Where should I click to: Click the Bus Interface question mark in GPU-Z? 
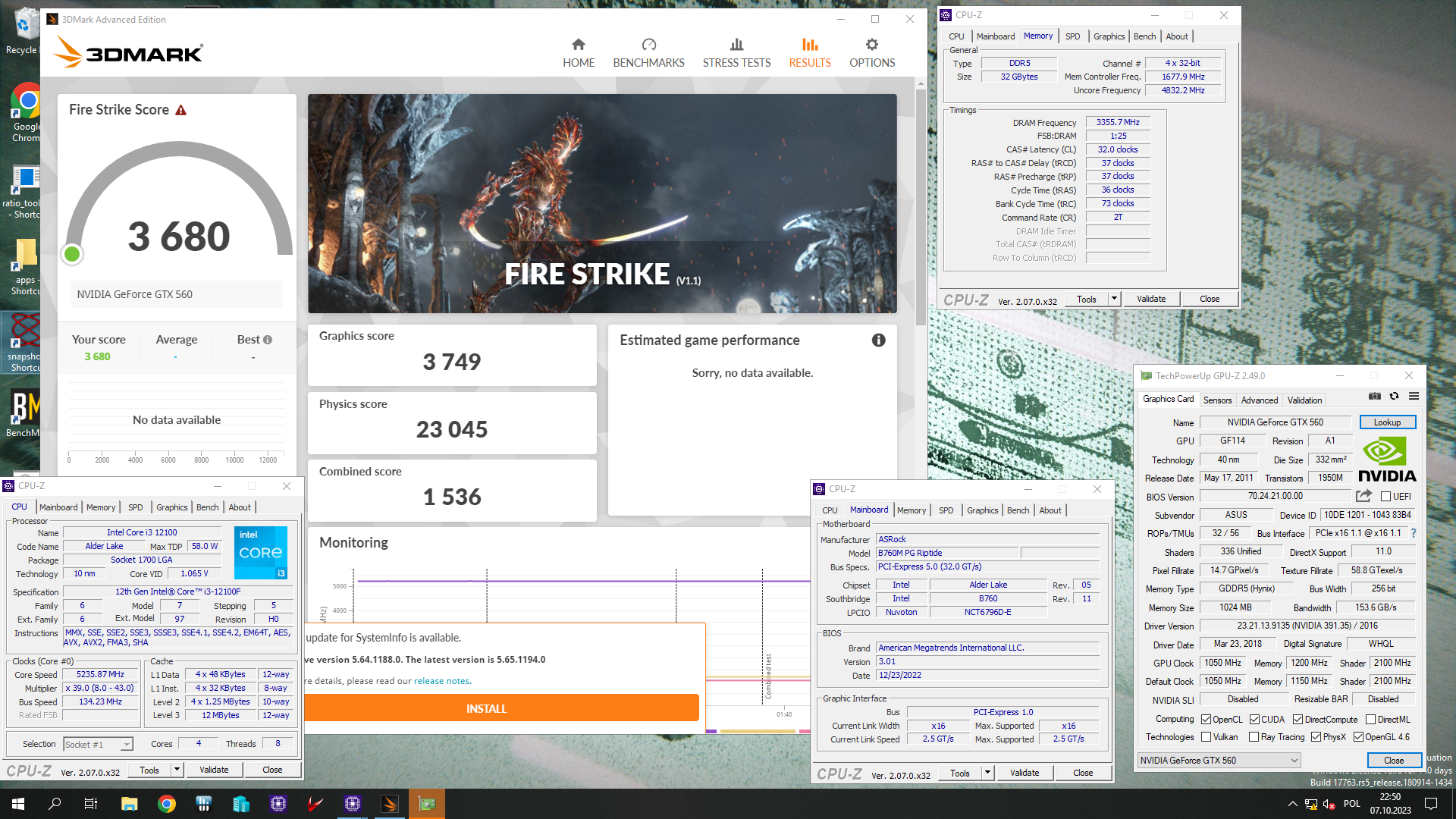click(x=1414, y=533)
